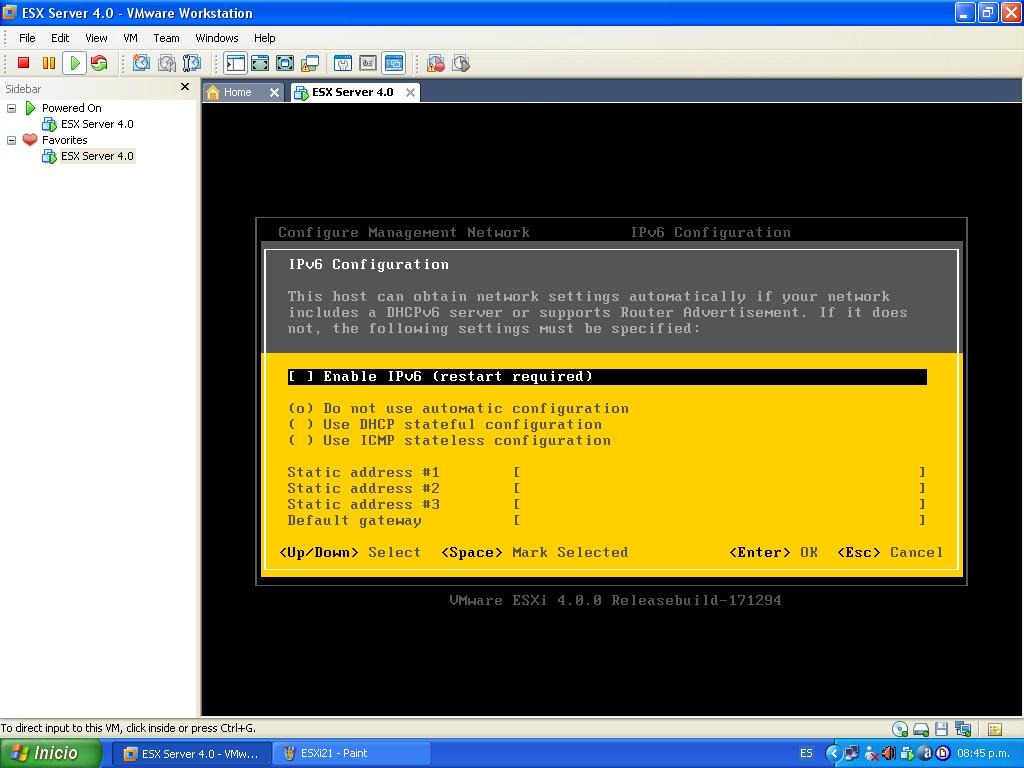Screen dimensions: 1024x768
Task: Open the Team menu
Action: [x=166, y=38]
